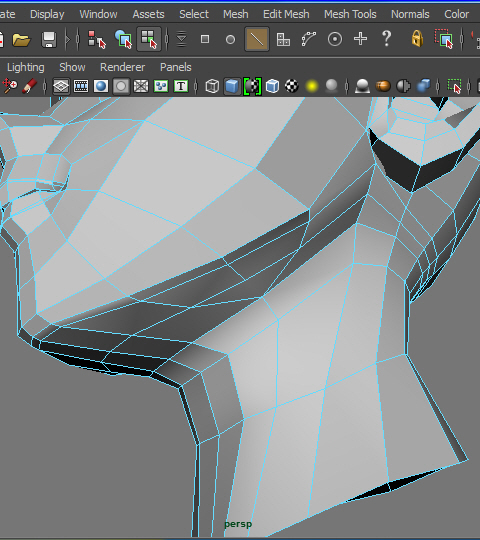Open the Display menu

click(47, 14)
